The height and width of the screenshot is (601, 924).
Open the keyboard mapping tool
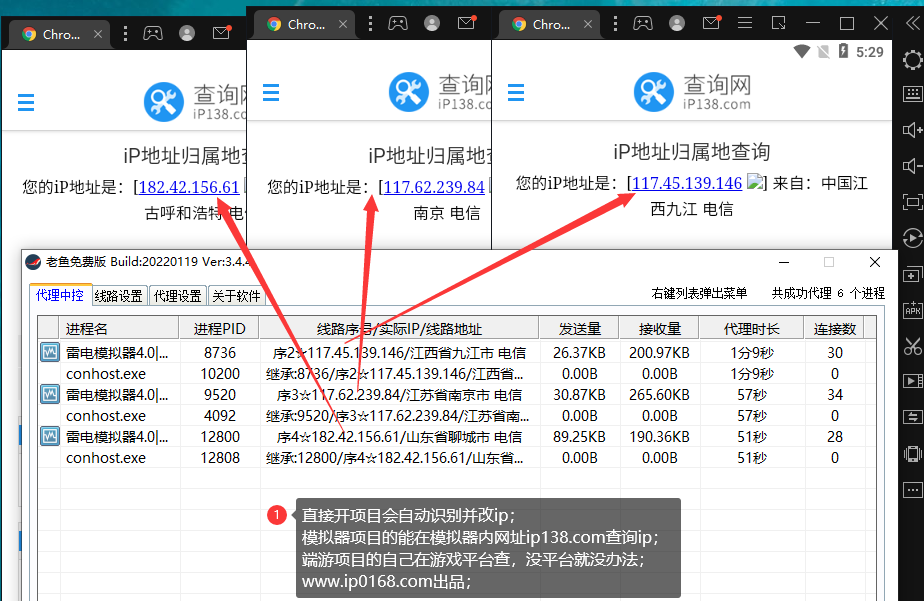tap(911, 94)
